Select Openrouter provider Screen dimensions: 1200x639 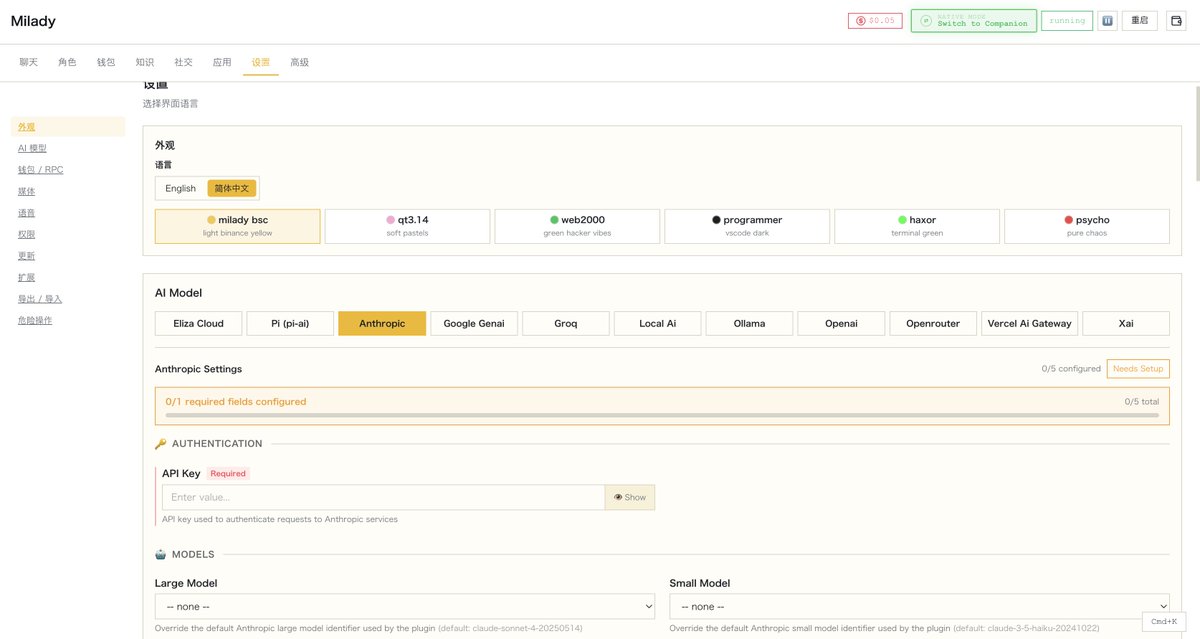point(933,323)
